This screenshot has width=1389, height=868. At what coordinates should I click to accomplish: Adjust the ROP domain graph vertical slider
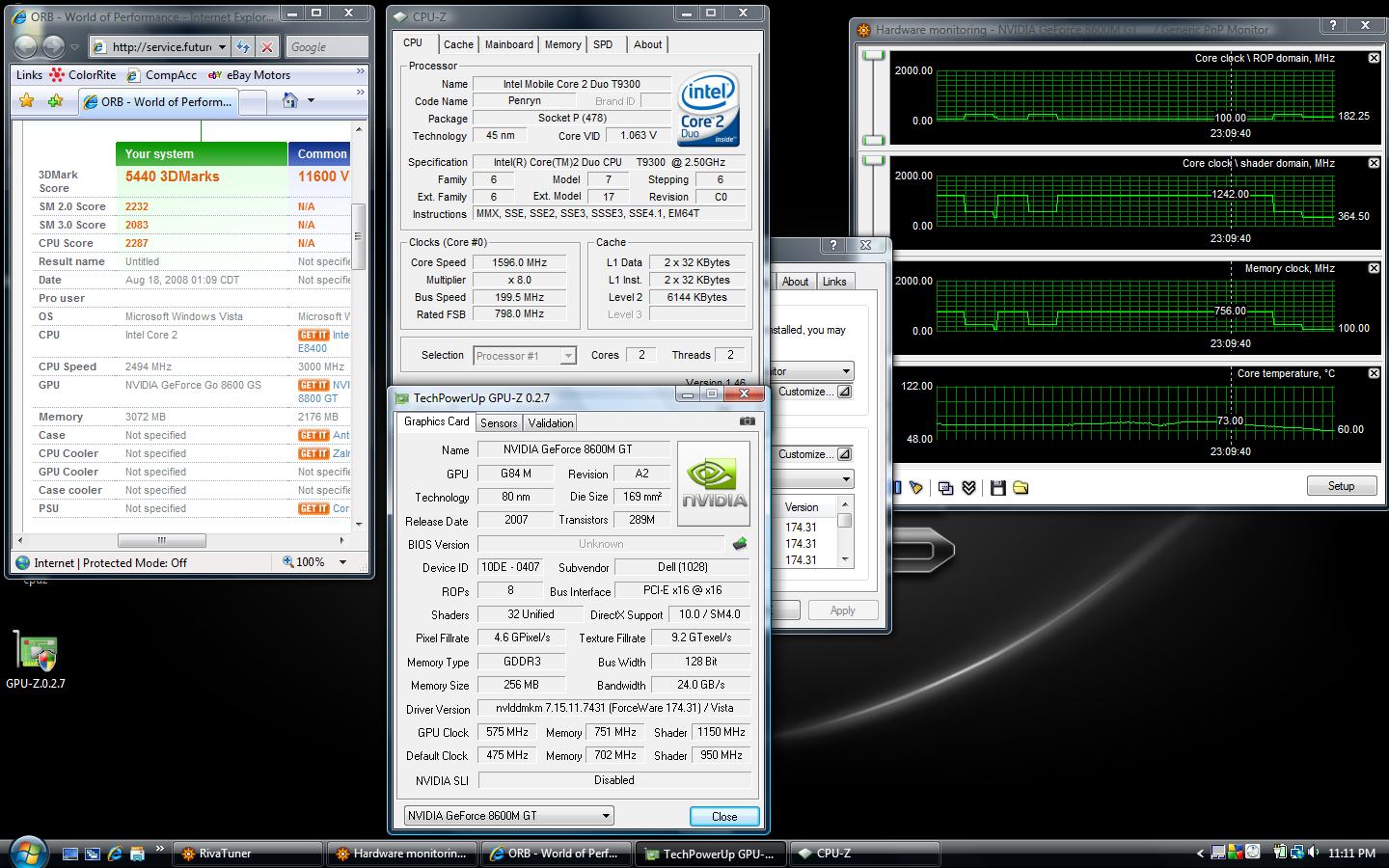(x=873, y=96)
